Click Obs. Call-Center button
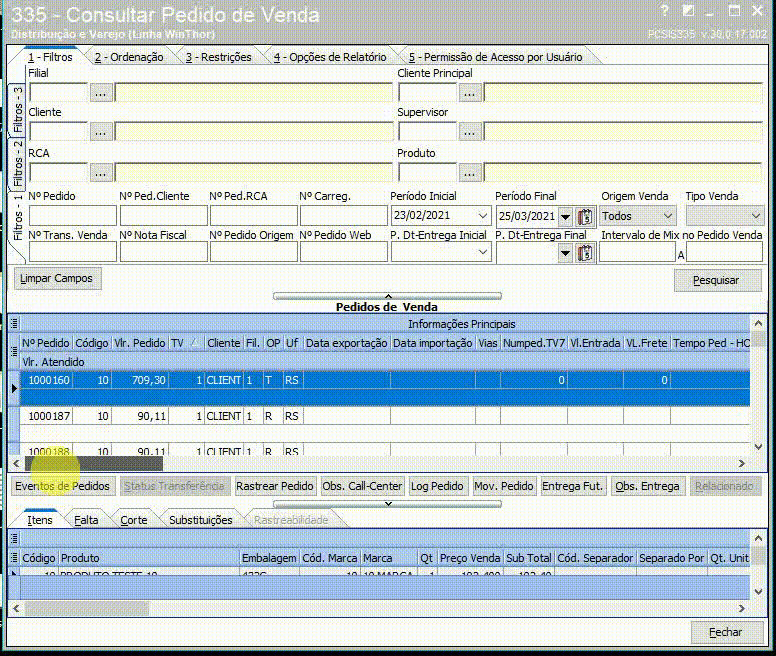 362,486
